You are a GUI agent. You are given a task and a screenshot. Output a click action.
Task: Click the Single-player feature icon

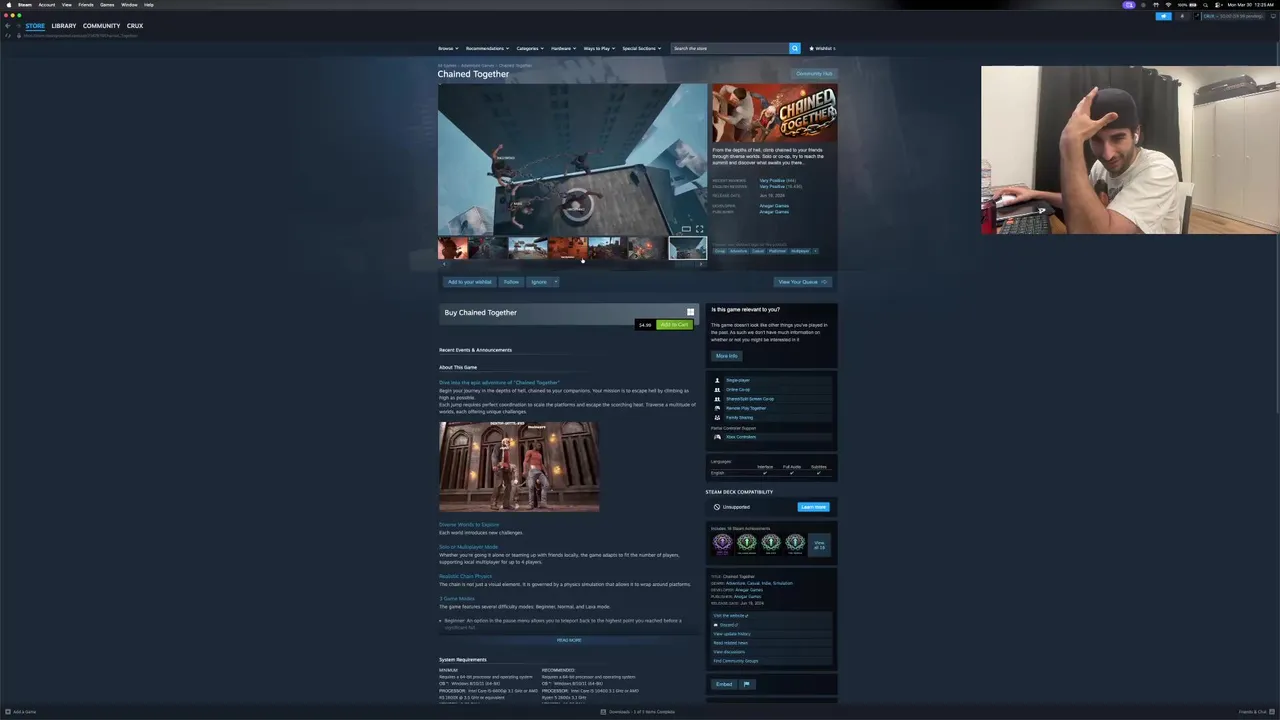point(717,380)
